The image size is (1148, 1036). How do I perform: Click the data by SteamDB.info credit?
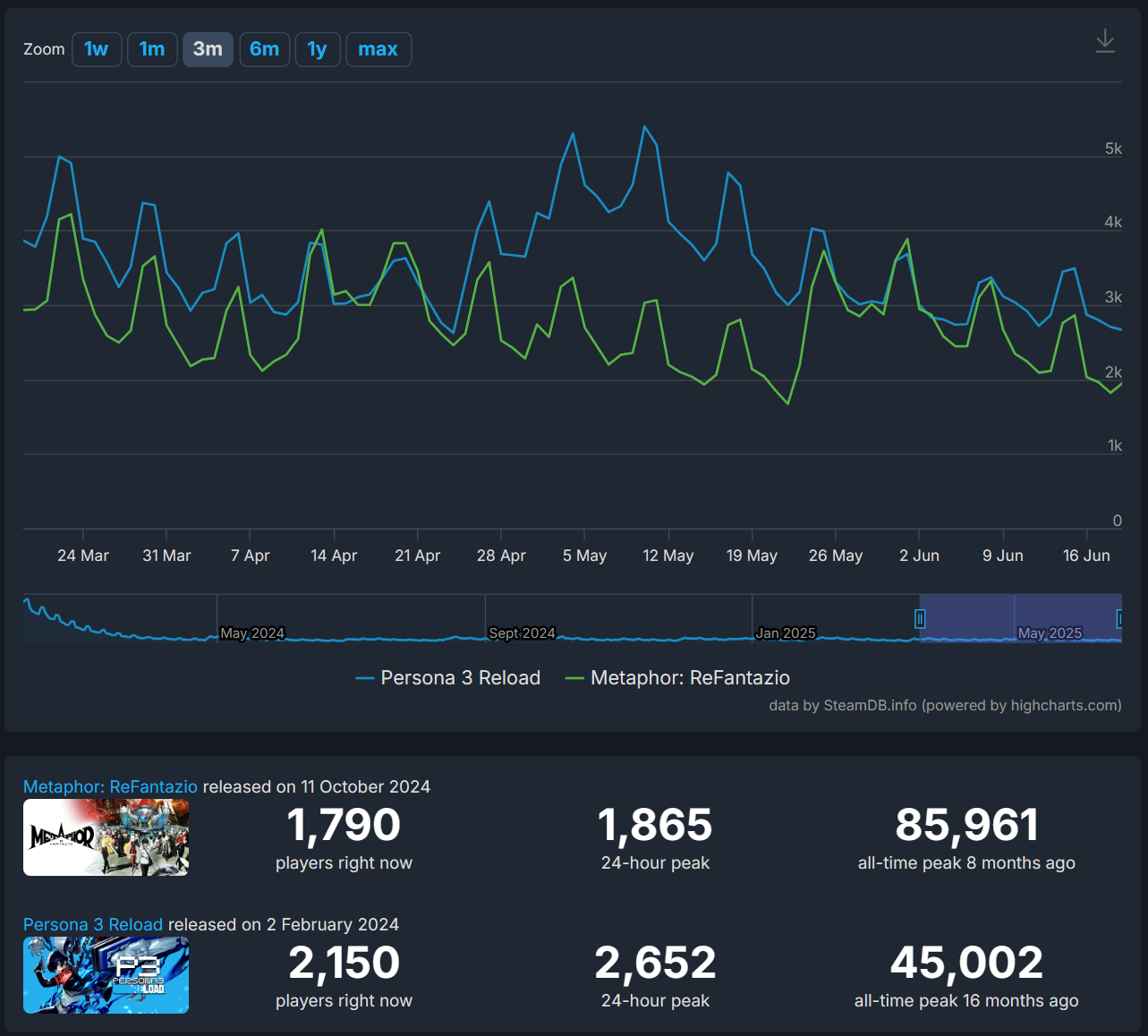(945, 705)
